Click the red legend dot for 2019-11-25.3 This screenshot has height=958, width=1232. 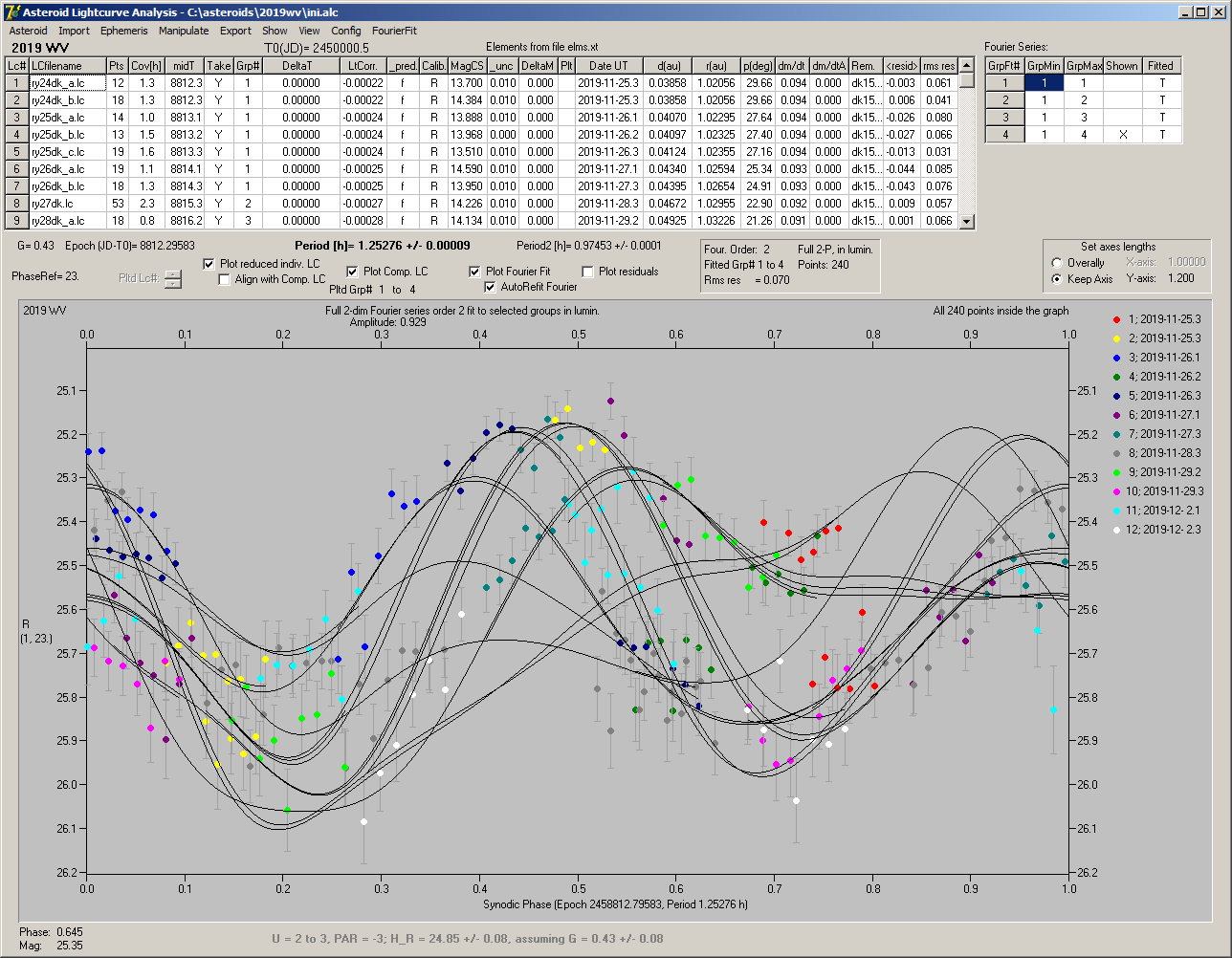coord(1116,319)
